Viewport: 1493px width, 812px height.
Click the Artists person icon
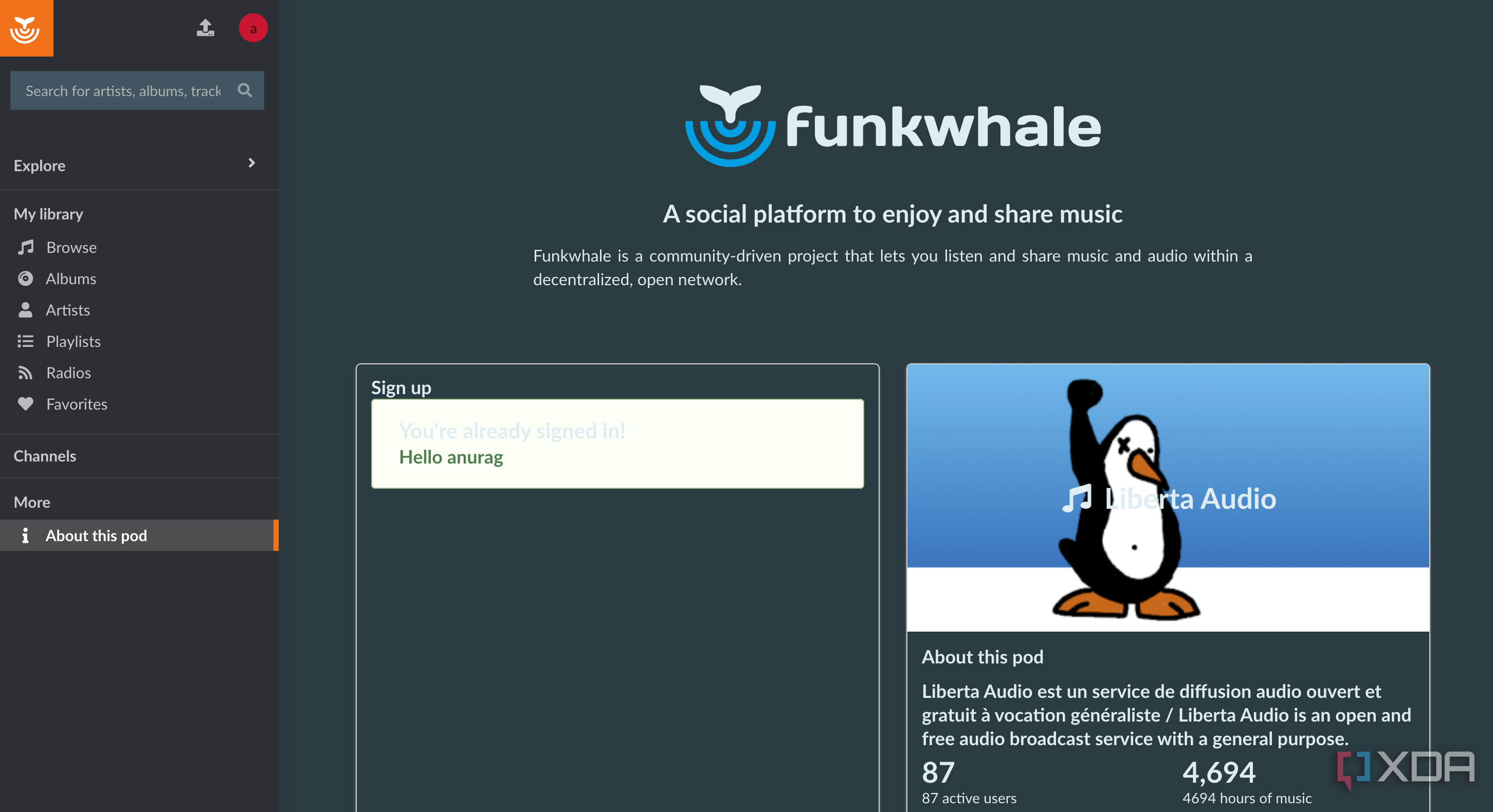coord(26,310)
